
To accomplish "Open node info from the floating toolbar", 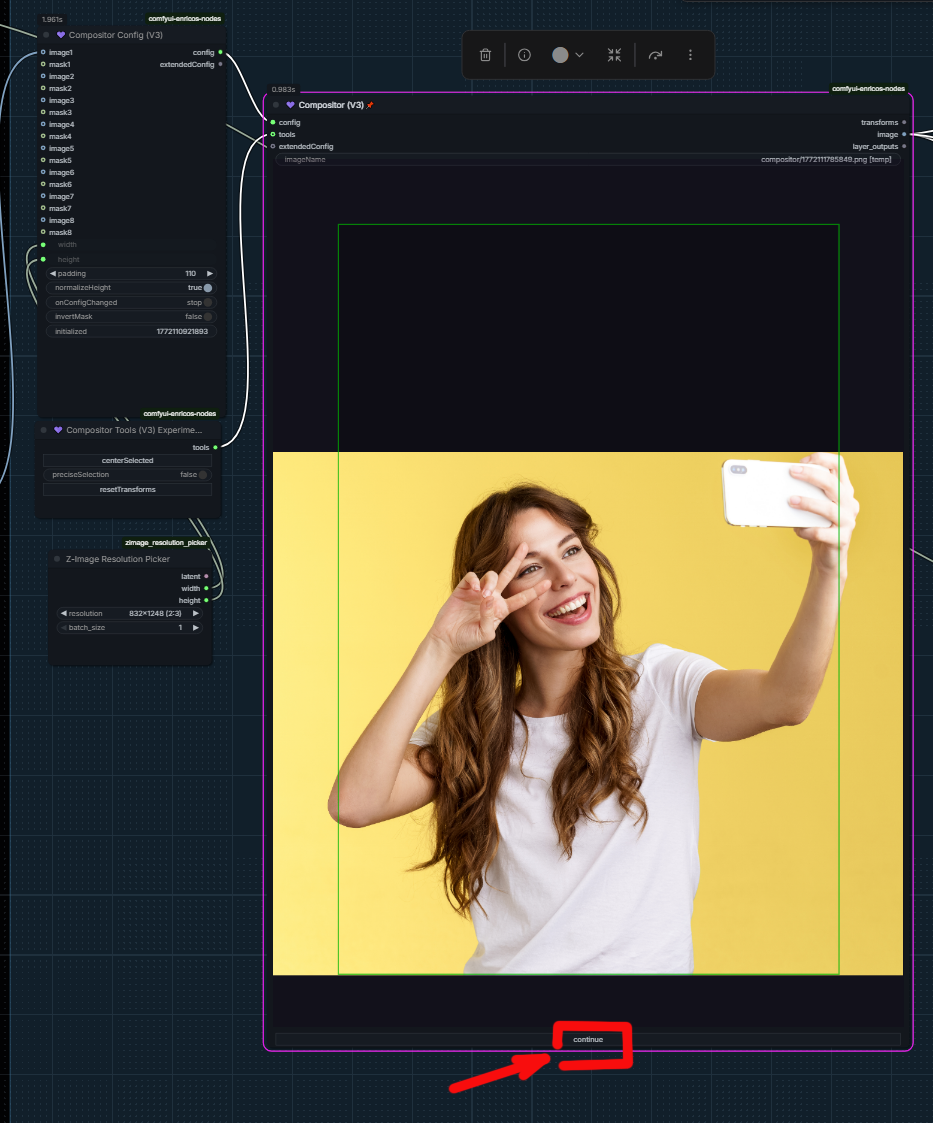I will click(524, 55).
